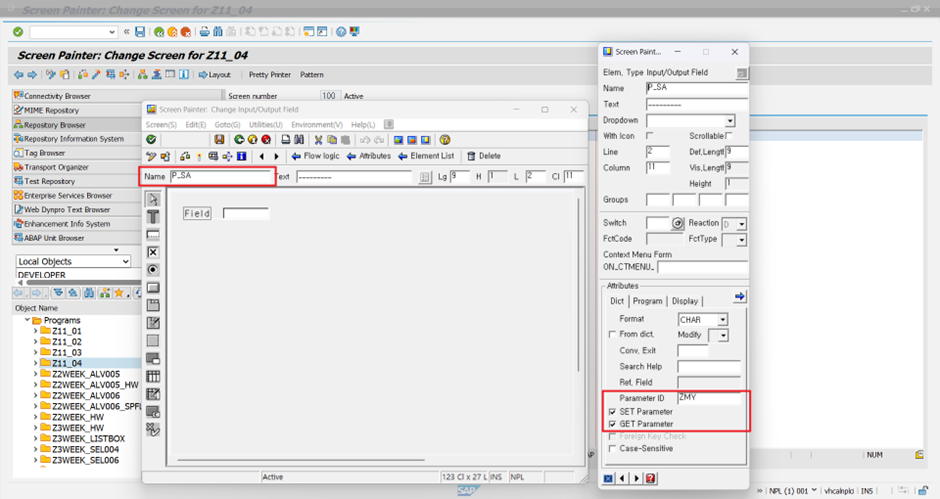The image size is (940, 499).
Task: Click the previous element left arrow
Action: coord(261,156)
